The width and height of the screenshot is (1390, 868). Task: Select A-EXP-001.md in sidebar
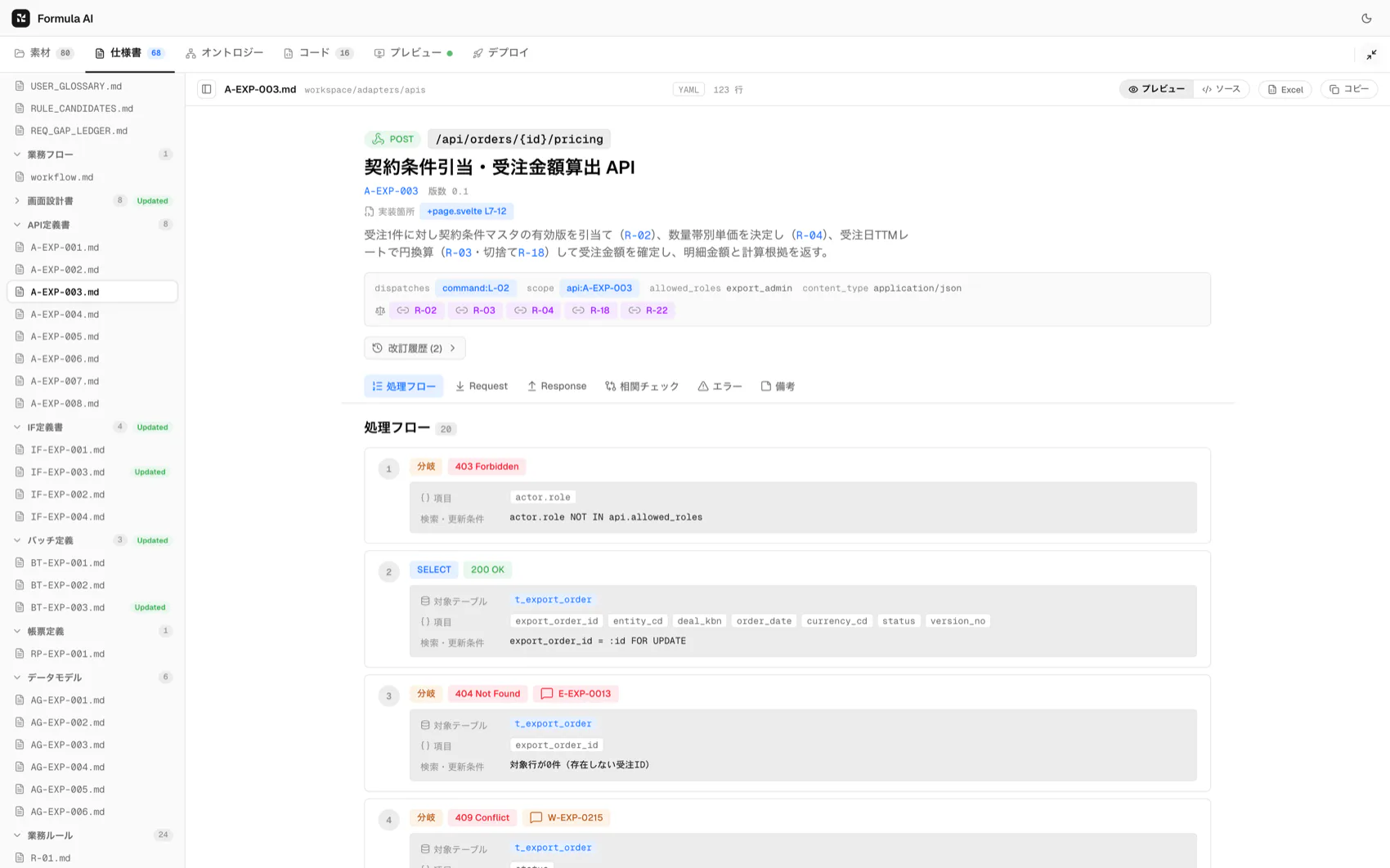click(92, 248)
